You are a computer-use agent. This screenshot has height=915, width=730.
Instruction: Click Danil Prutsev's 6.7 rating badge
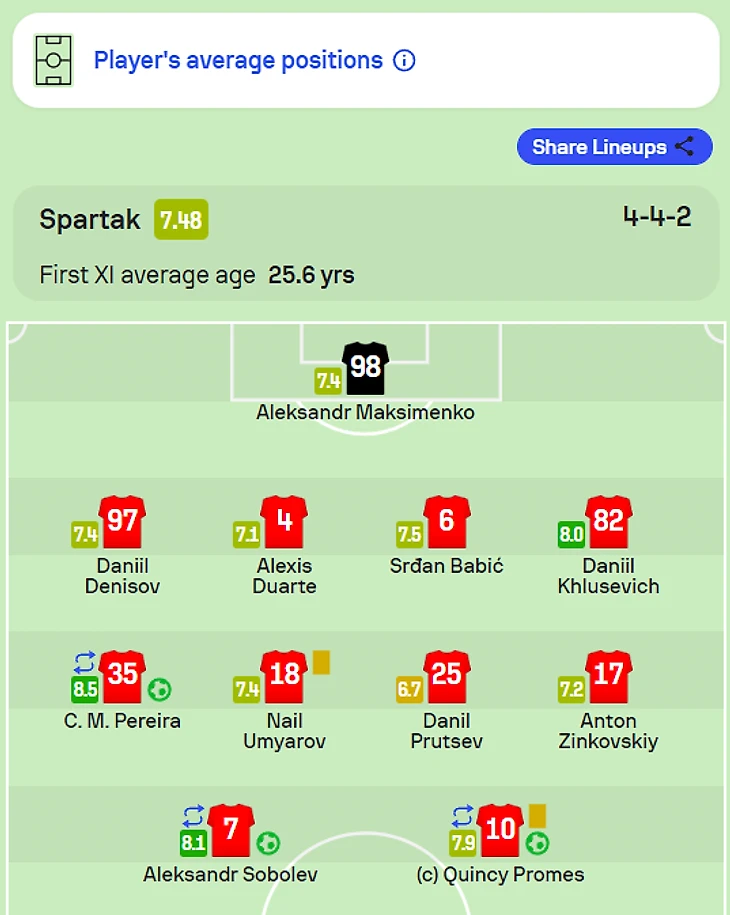click(x=410, y=689)
